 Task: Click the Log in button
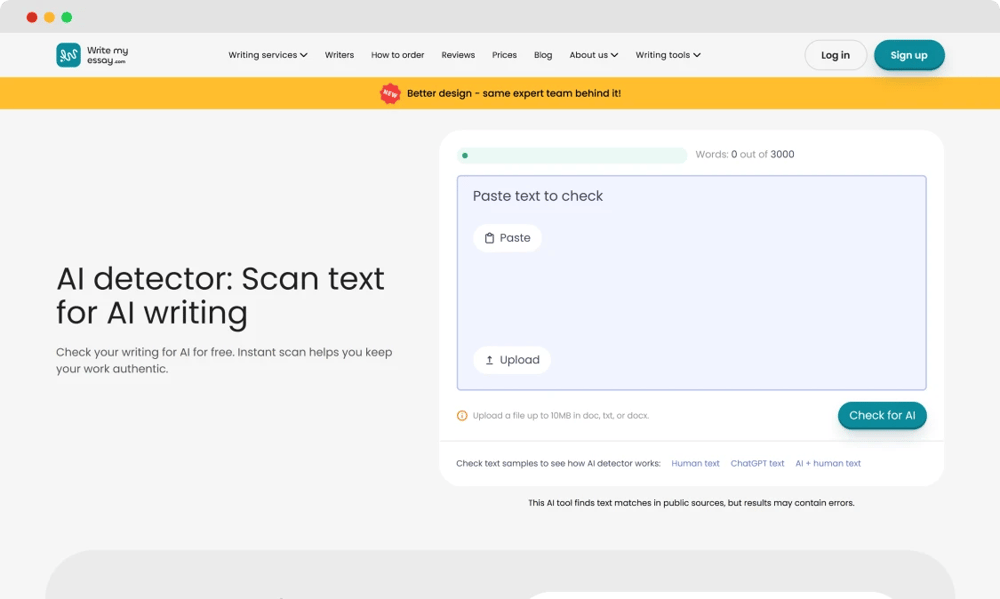point(836,55)
